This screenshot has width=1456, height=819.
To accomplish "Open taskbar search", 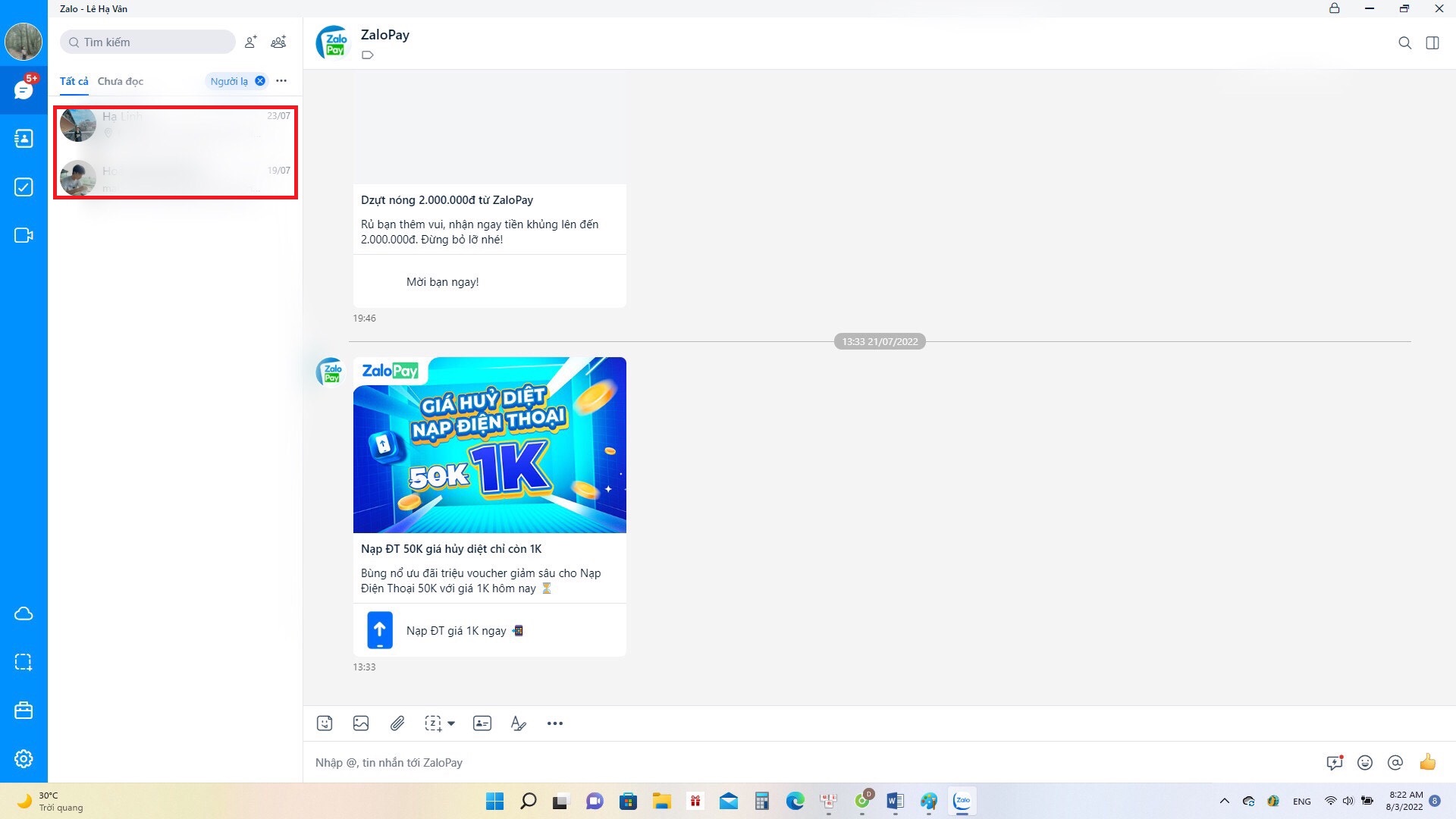I will 529,801.
